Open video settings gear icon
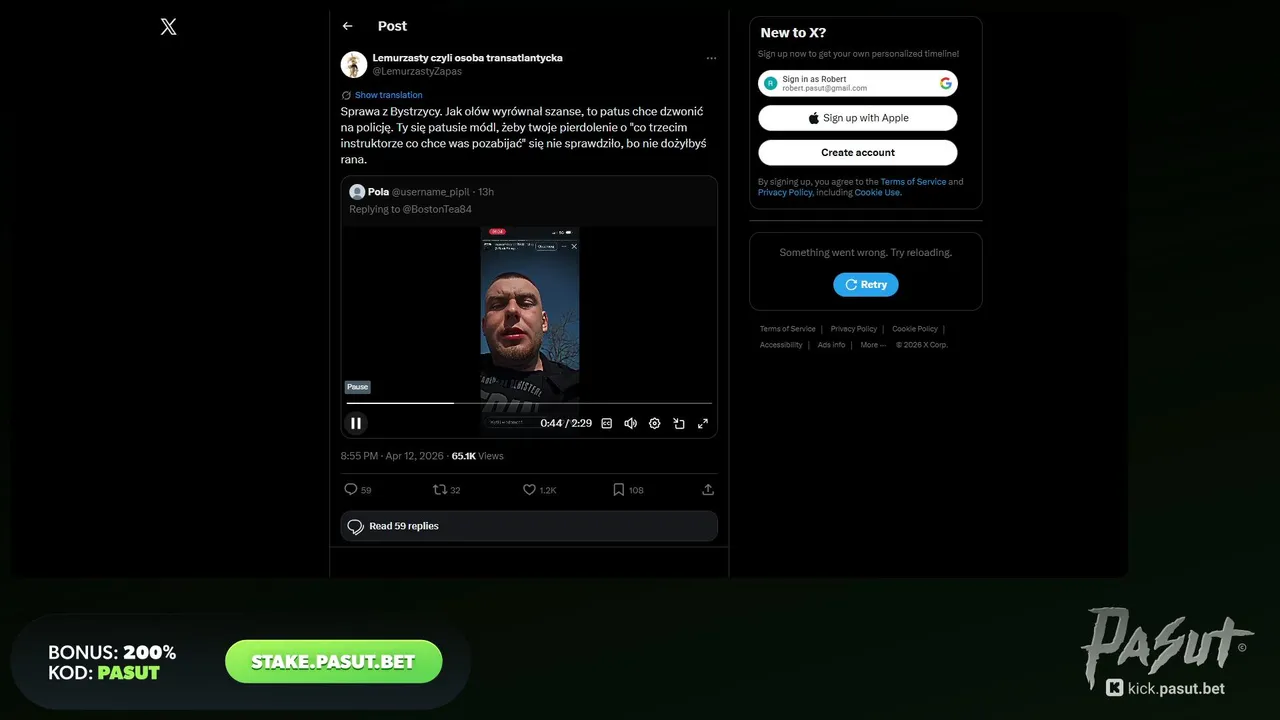Image resolution: width=1280 pixels, height=720 pixels. click(x=655, y=424)
